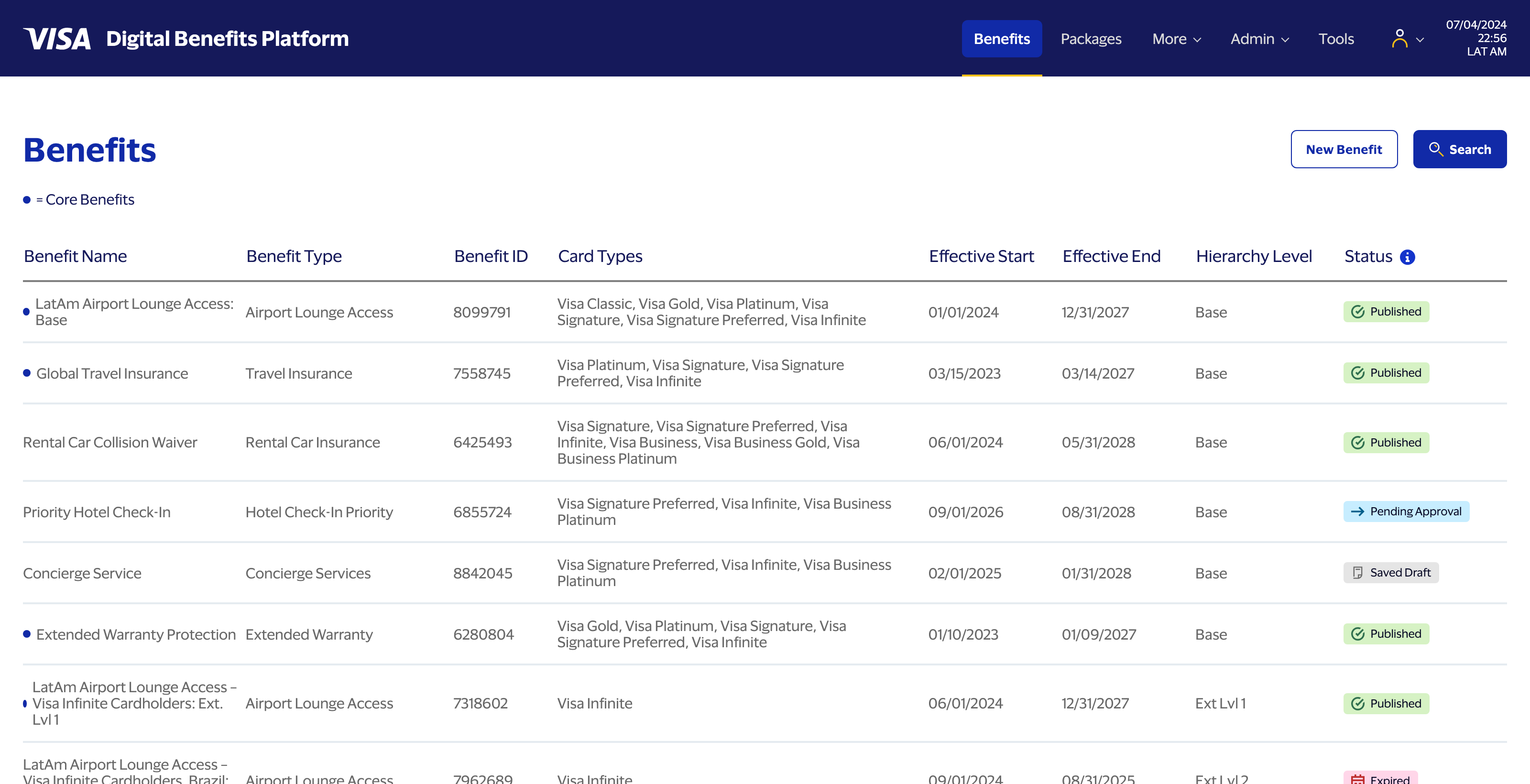The height and width of the screenshot is (784, 1530).
Task: Click Benefit ID 7558745
Action: pyautogui.click(x=481, y=373)
